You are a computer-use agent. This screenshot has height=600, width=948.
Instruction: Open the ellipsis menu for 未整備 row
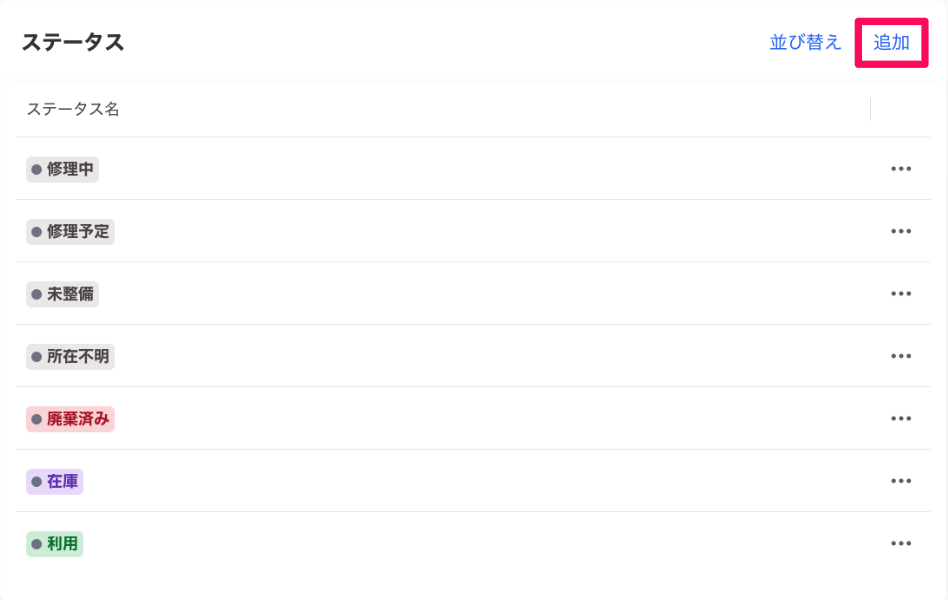click(901, 293)
